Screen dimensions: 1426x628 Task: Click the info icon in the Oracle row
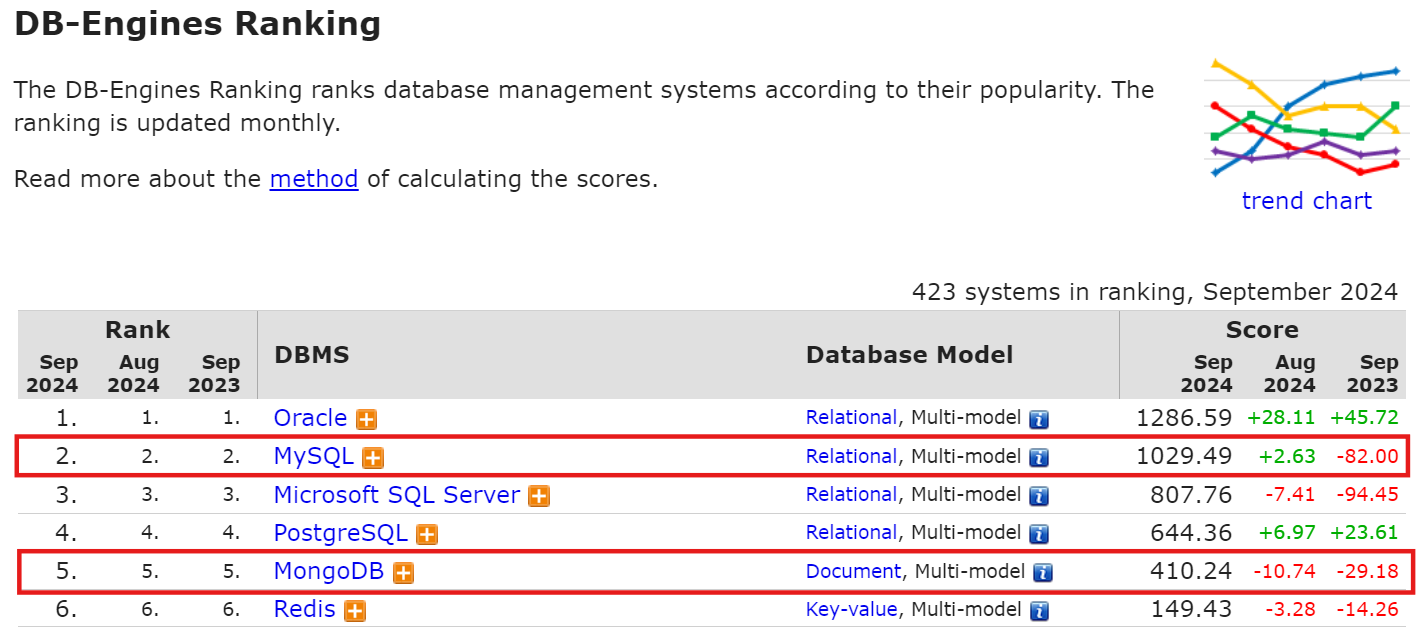pos(1039,419)
